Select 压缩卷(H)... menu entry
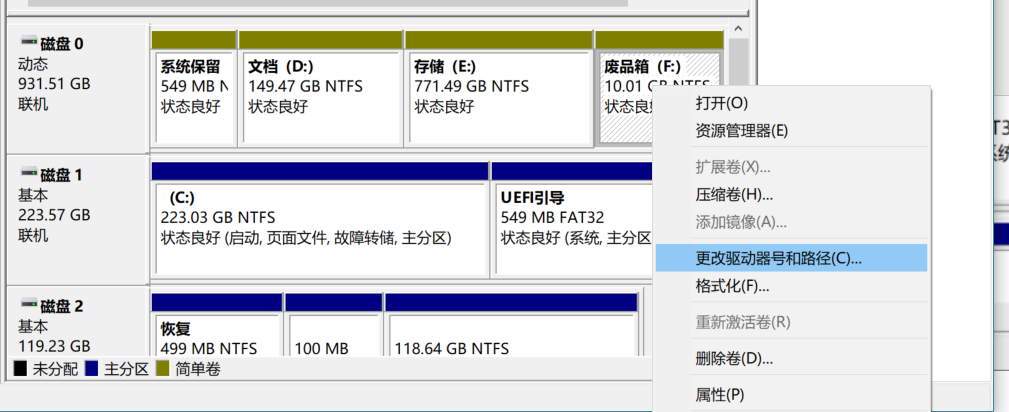 click(734, 194)
